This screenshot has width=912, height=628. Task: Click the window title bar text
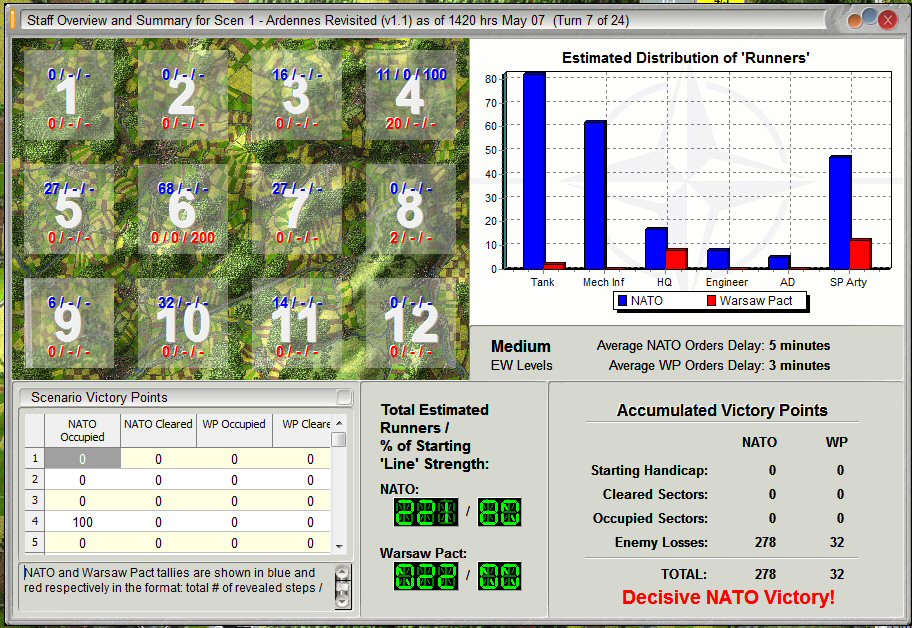coord(328,20)
